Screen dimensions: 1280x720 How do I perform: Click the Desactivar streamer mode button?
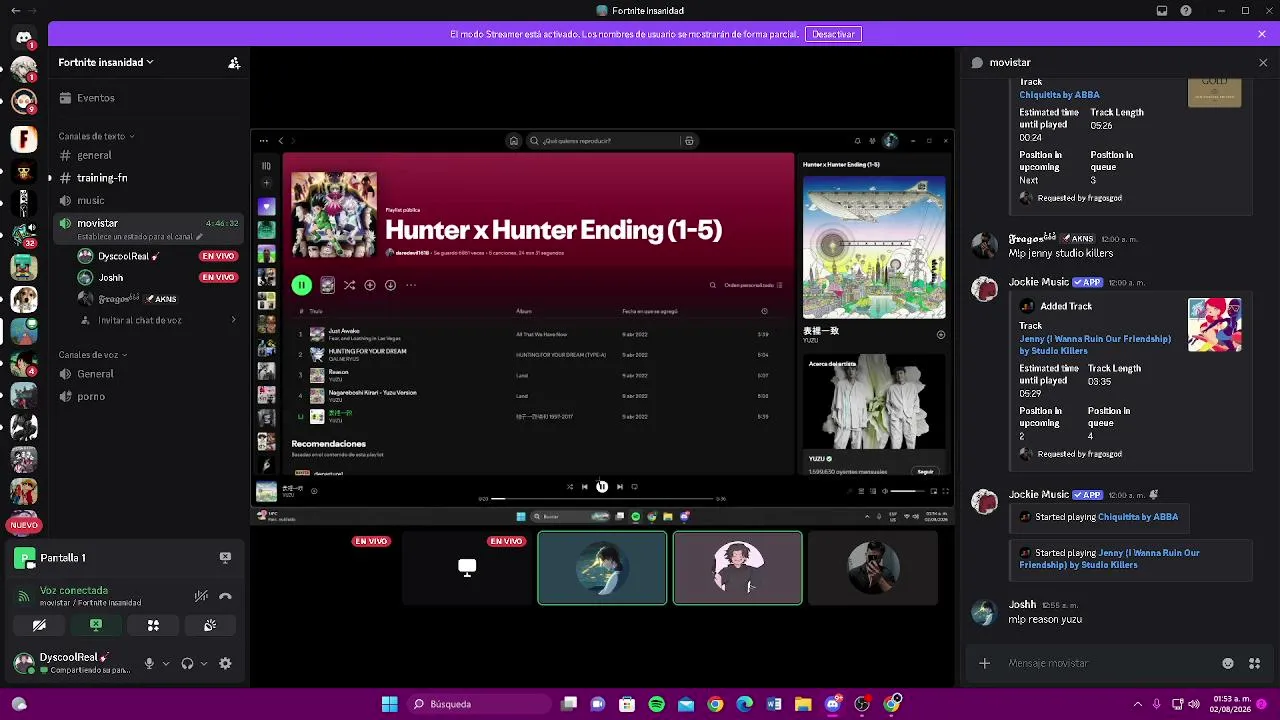833,34
